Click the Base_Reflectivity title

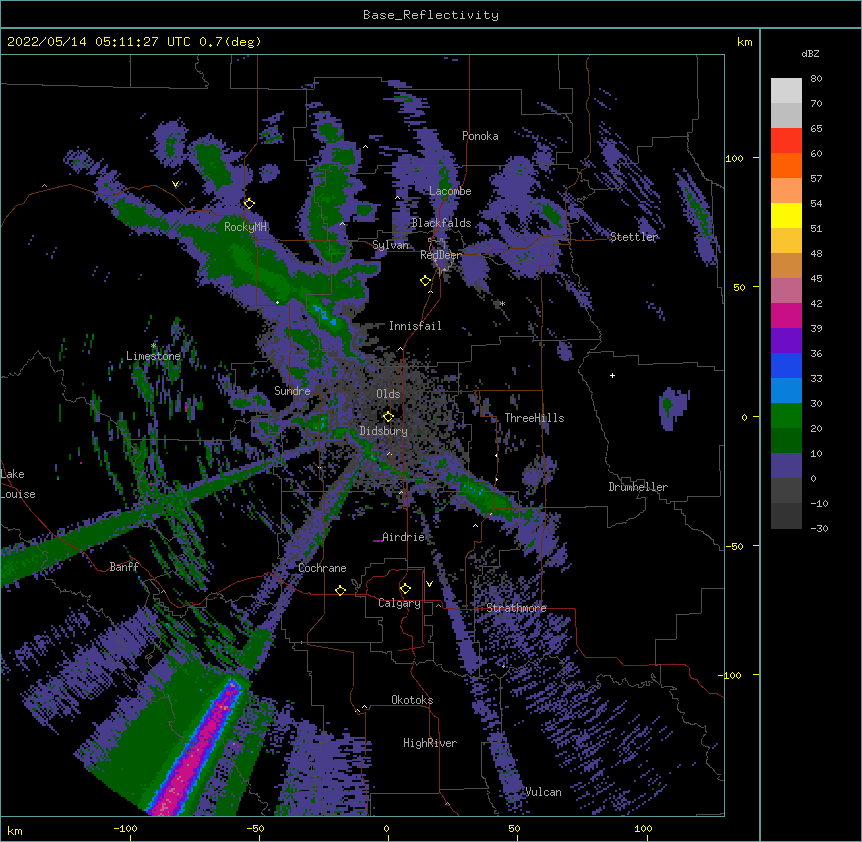(x=431, y=15)
